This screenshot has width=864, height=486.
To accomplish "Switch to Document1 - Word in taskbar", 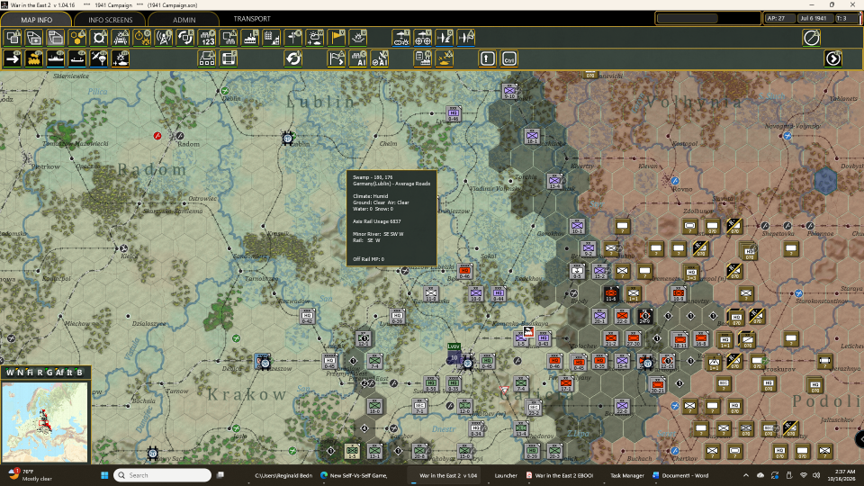I will click(x=680, y=475).
